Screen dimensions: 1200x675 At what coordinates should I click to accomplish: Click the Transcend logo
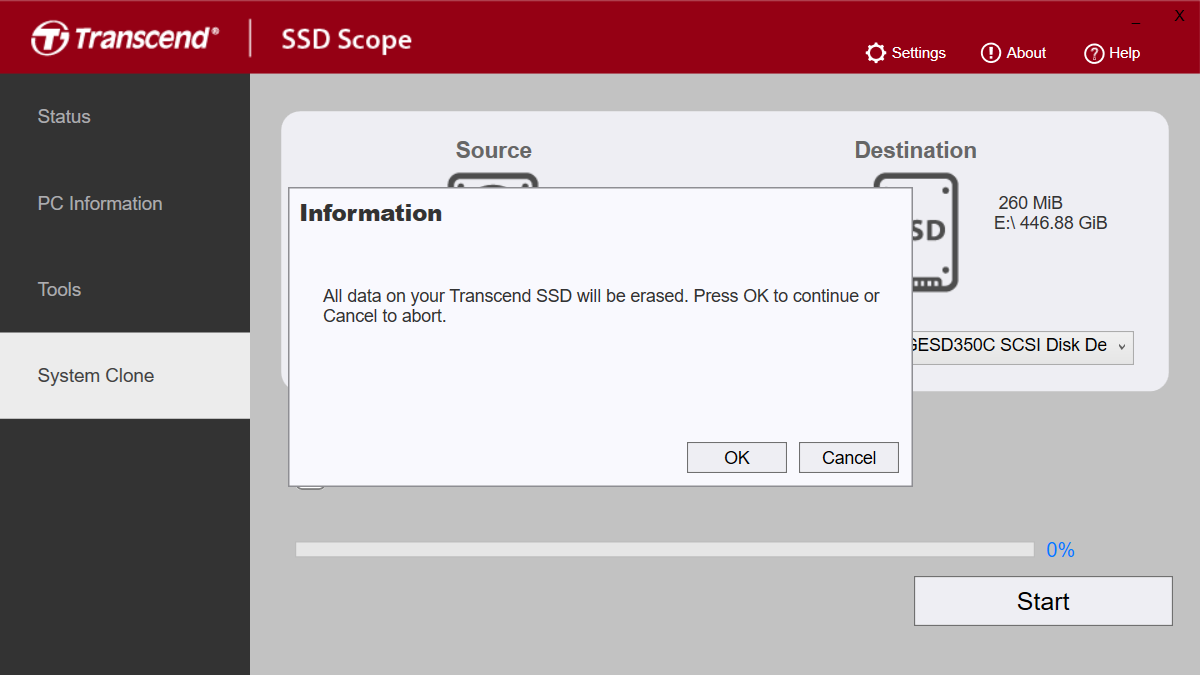125,39
